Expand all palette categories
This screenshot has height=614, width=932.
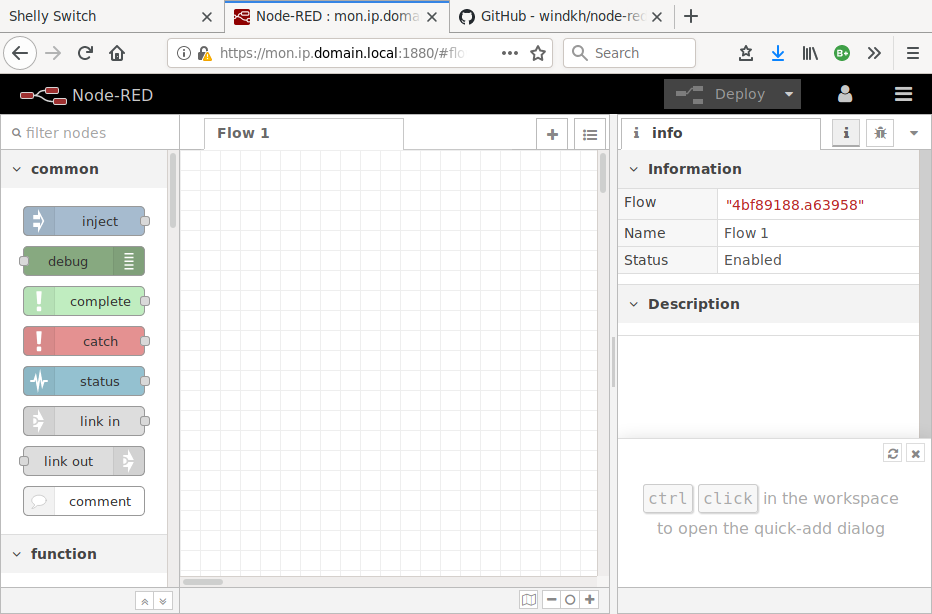[x=163, y=601]
